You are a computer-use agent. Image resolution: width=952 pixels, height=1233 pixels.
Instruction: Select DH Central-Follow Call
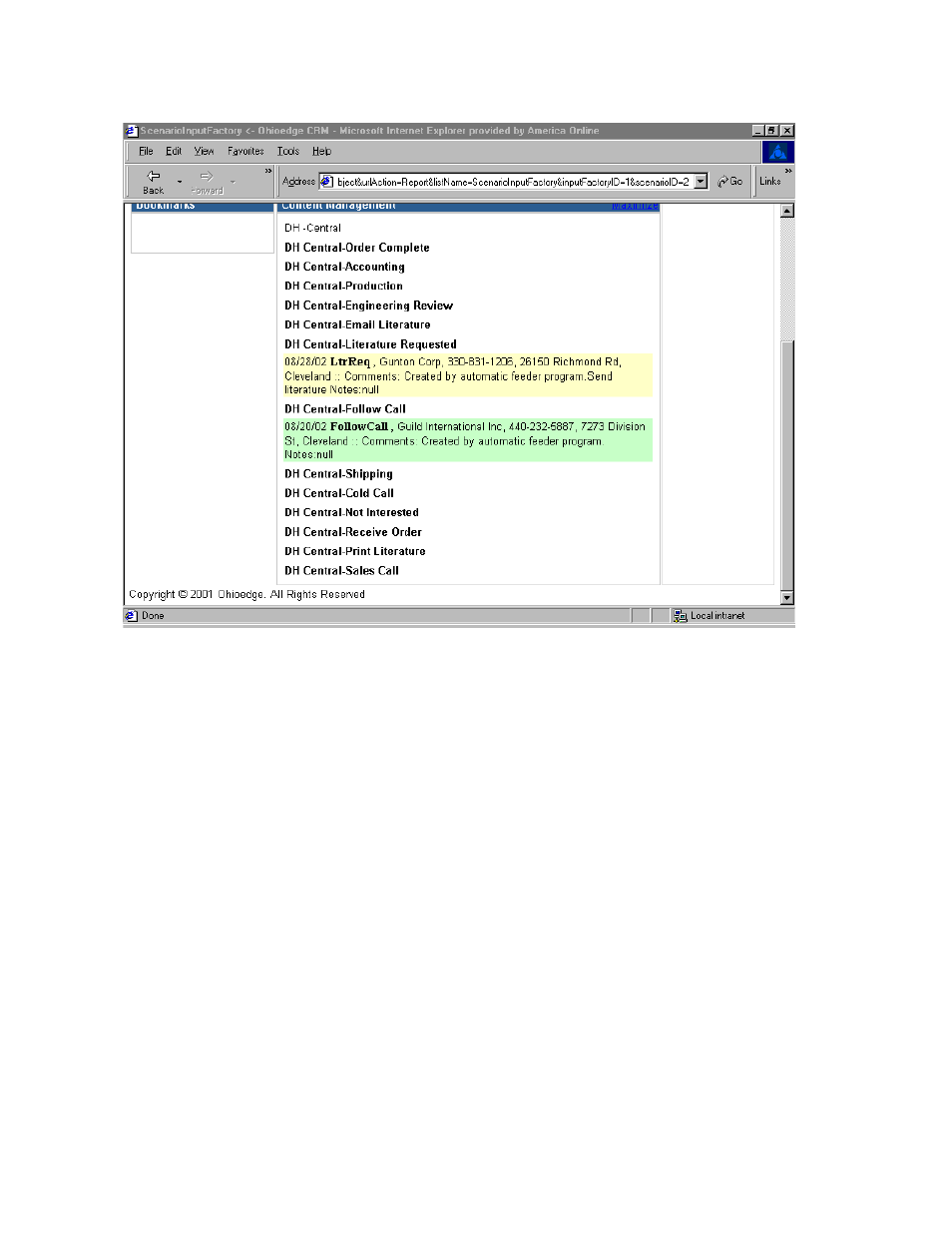345,409
